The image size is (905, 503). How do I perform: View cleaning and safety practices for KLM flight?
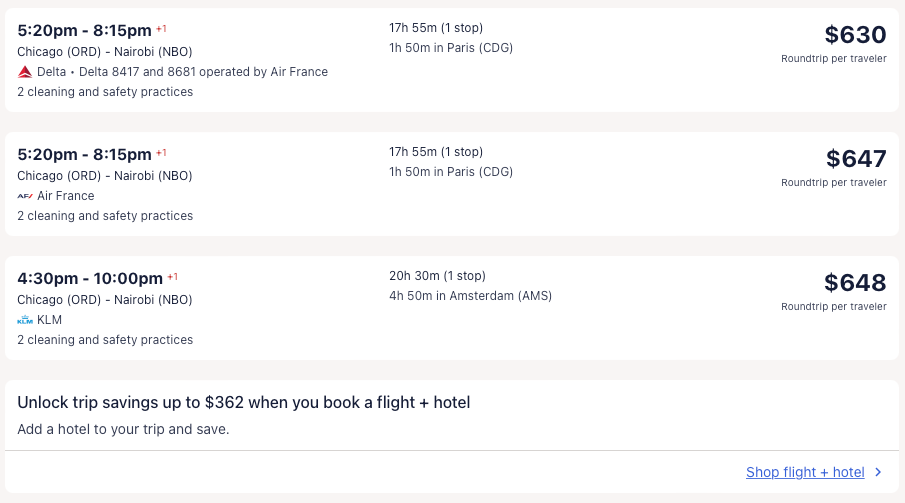coord(105,340)
